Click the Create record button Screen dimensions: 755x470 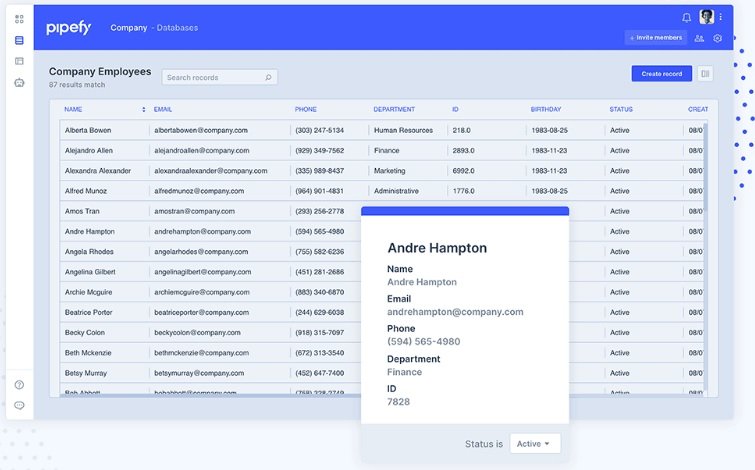pos(662,74)
